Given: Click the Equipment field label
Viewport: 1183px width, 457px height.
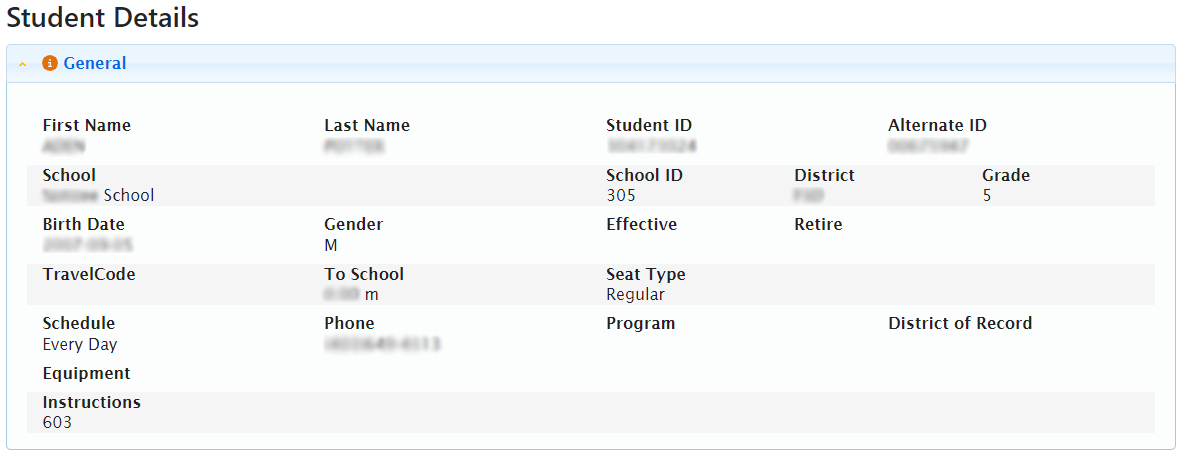Looking at the screenshot, I should point(86,374).
